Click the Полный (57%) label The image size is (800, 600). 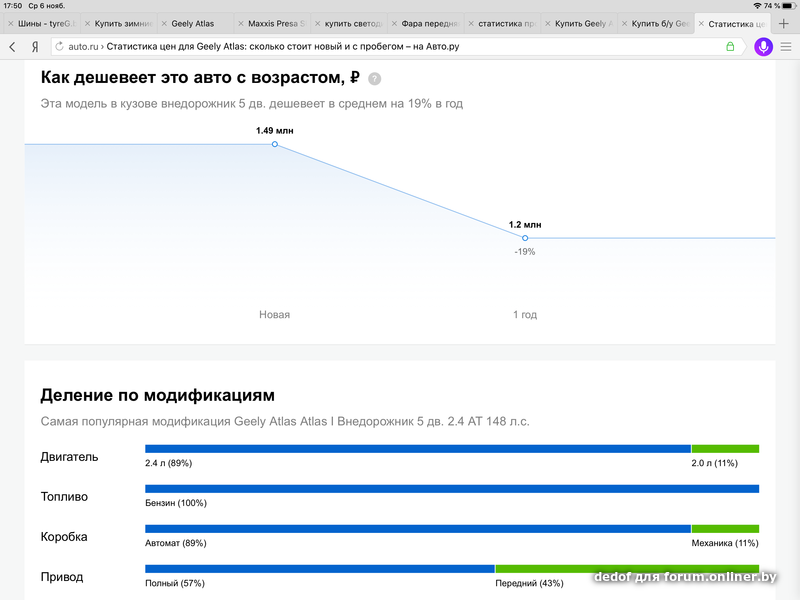tap(175, 583)
